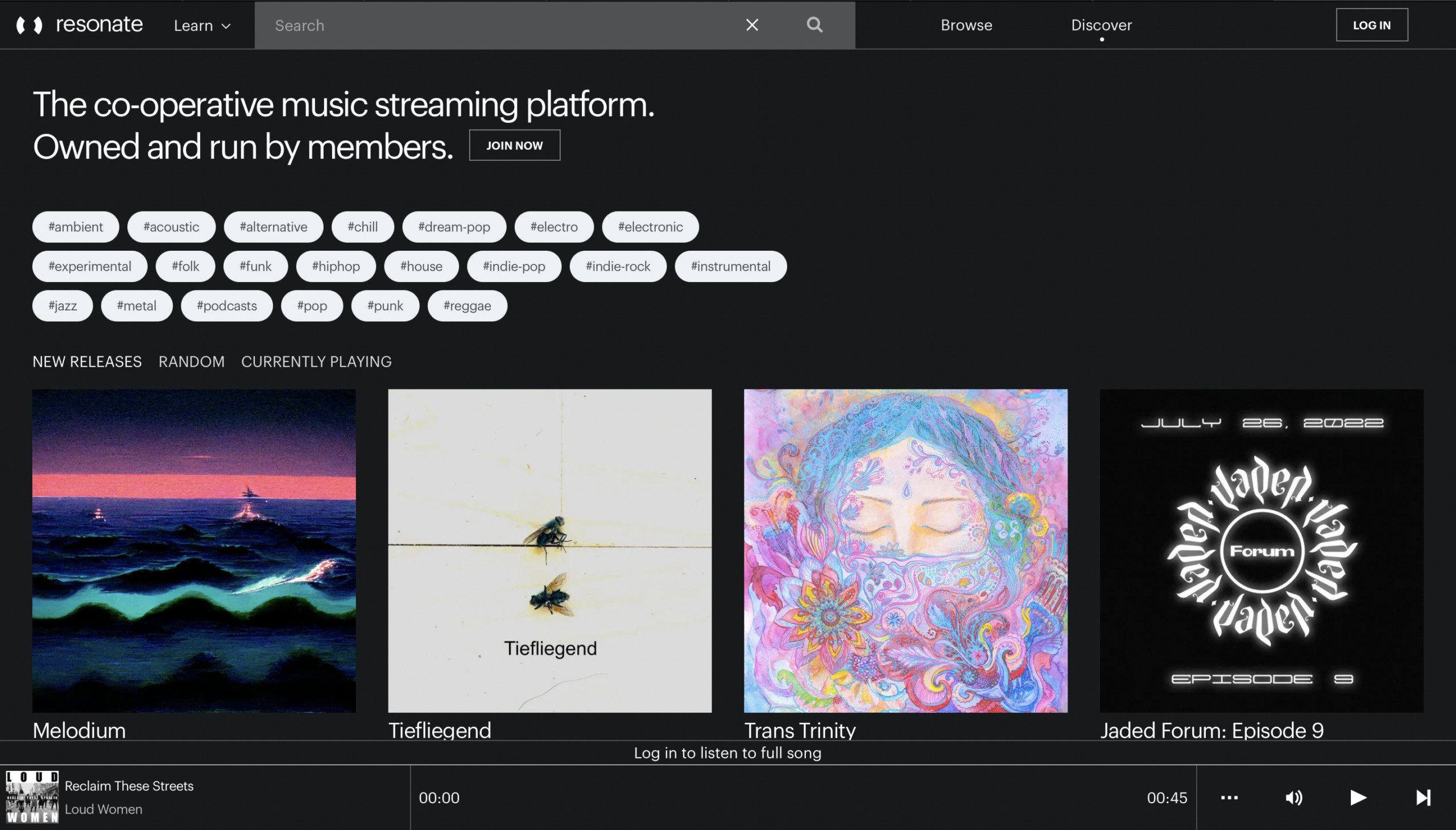Select the #electronic tag
This screenshot has height=830, width=1456.
click(650, 227)
